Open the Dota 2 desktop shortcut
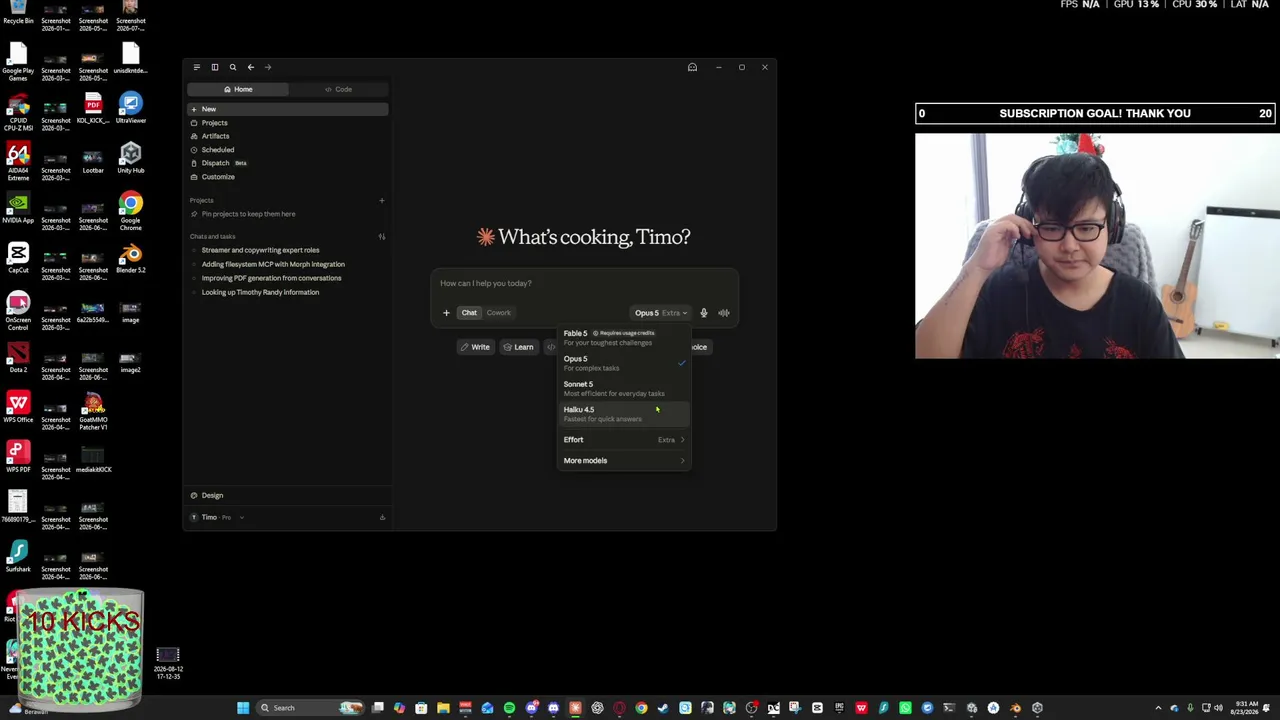Viewport: 1280px width, 720px height. point(18,358)
